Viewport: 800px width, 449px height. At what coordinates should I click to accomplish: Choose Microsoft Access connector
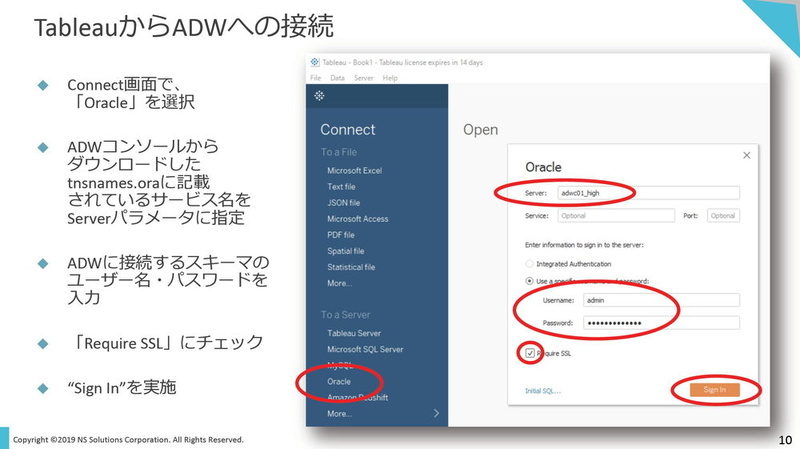358,219
